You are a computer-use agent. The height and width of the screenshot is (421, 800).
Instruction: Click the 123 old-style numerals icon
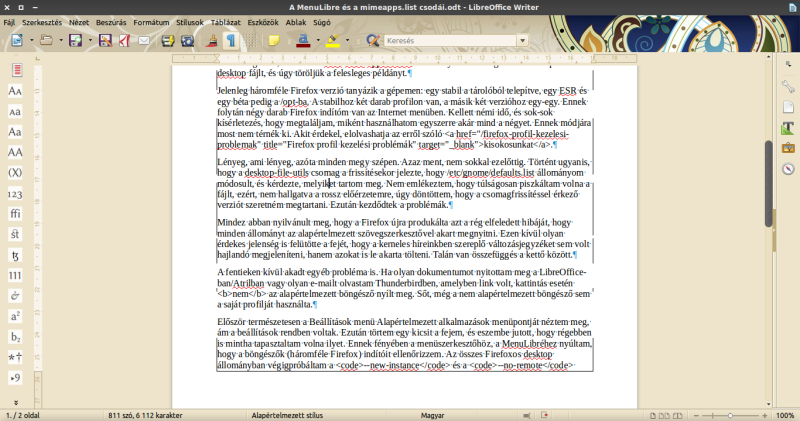15,193
